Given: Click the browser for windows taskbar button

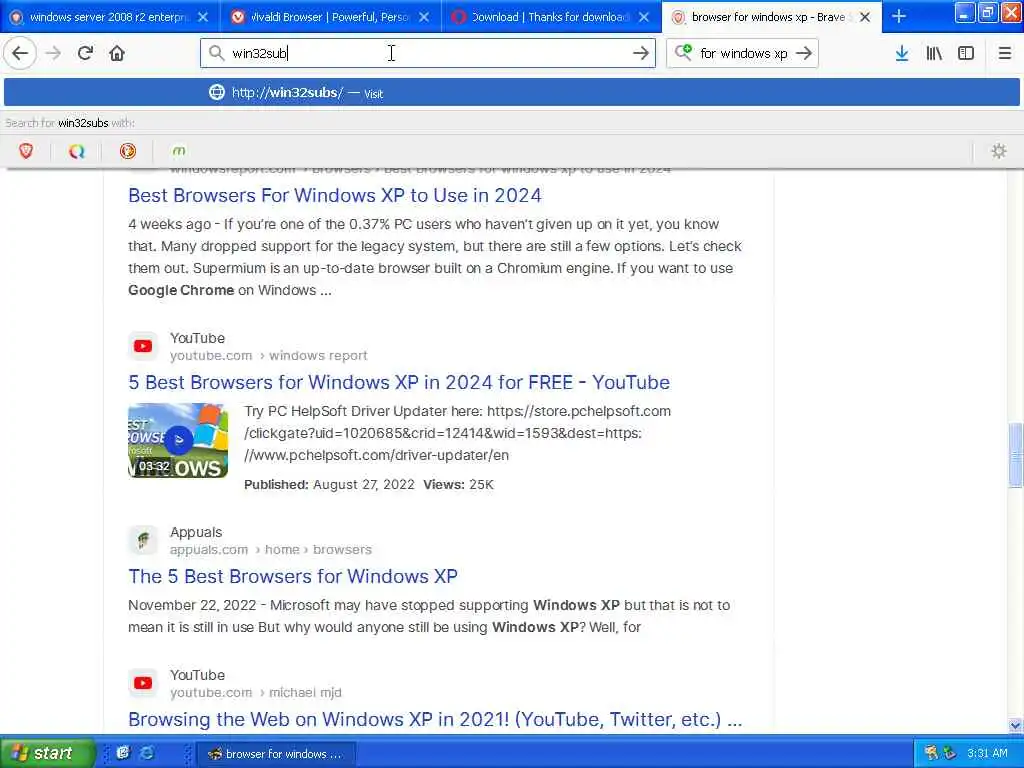Looking at the screenshot, I should point(276,754).
